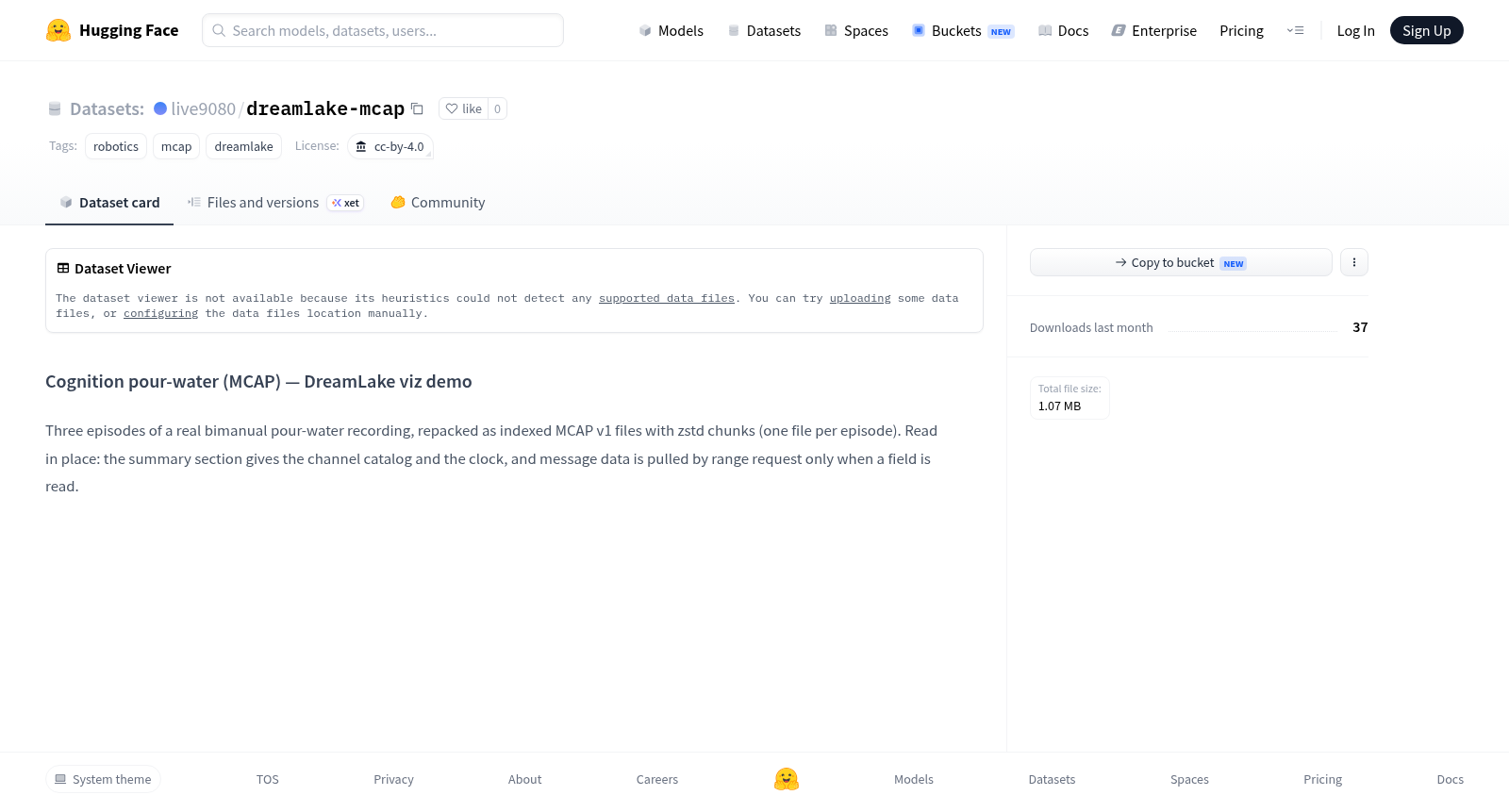Click Spaces in the footer

[x=1189, y=779]
